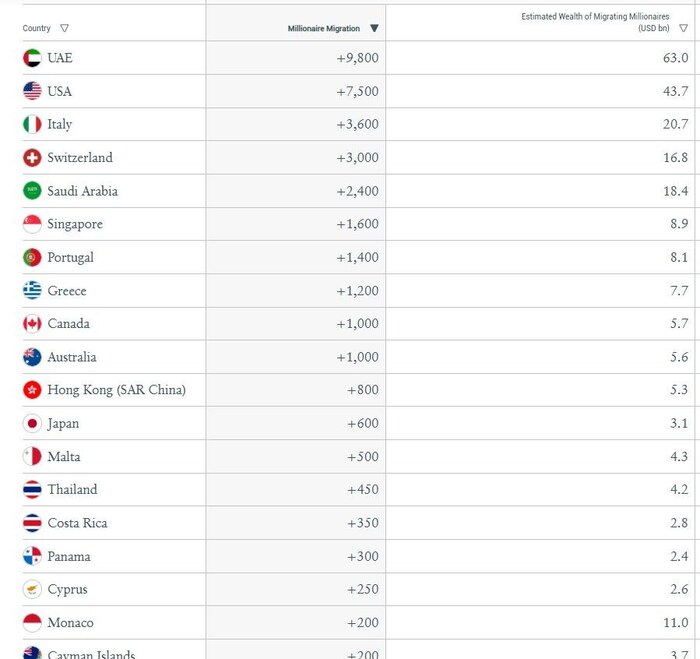Image resolution: width=700 pixels, height=659 pixels.
Task: Click the Italy flag icon
Action: click(32, 124)
